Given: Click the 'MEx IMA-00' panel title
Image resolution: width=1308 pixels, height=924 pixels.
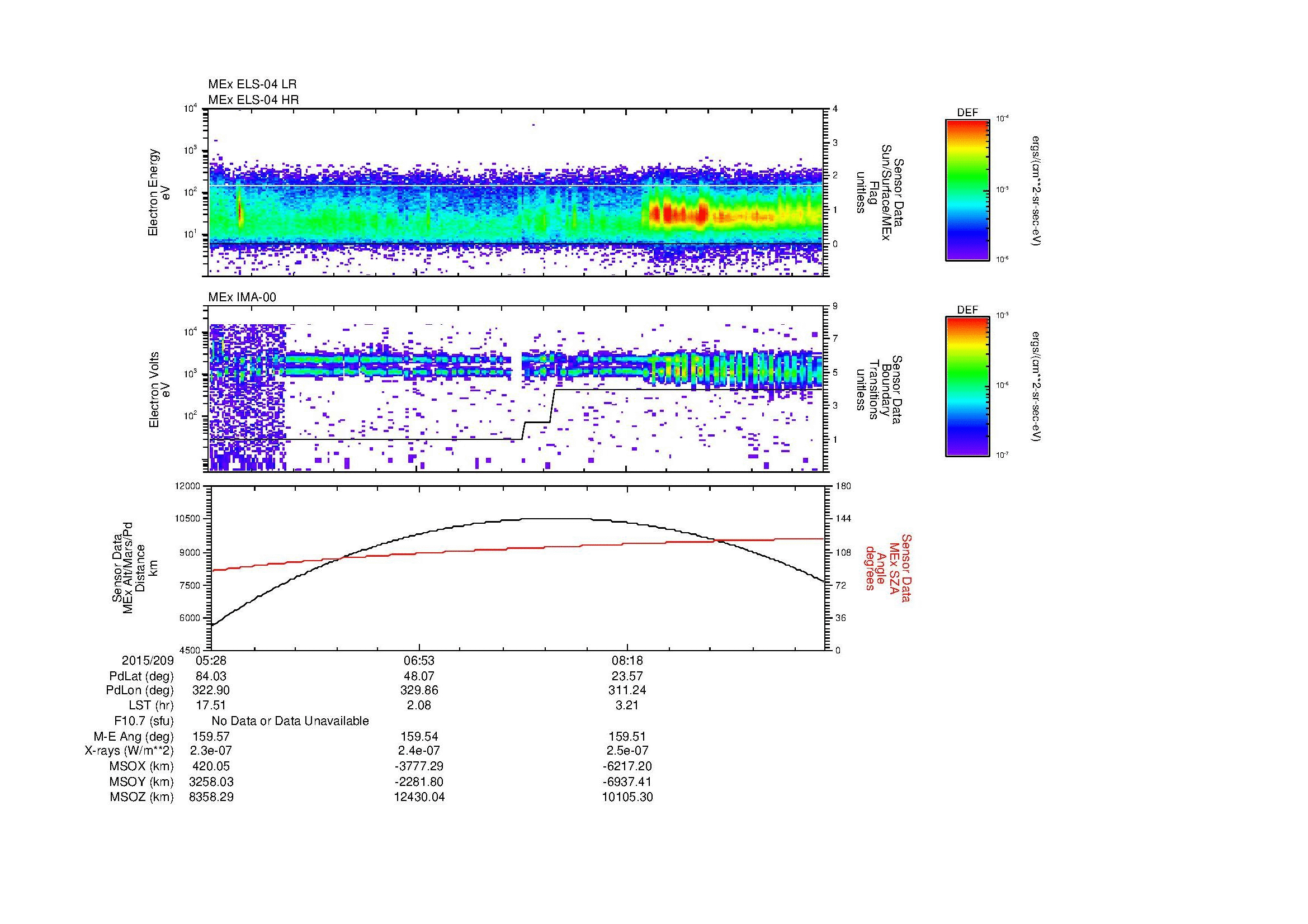Looking at the screenshot, I should (x=242, y=297).
